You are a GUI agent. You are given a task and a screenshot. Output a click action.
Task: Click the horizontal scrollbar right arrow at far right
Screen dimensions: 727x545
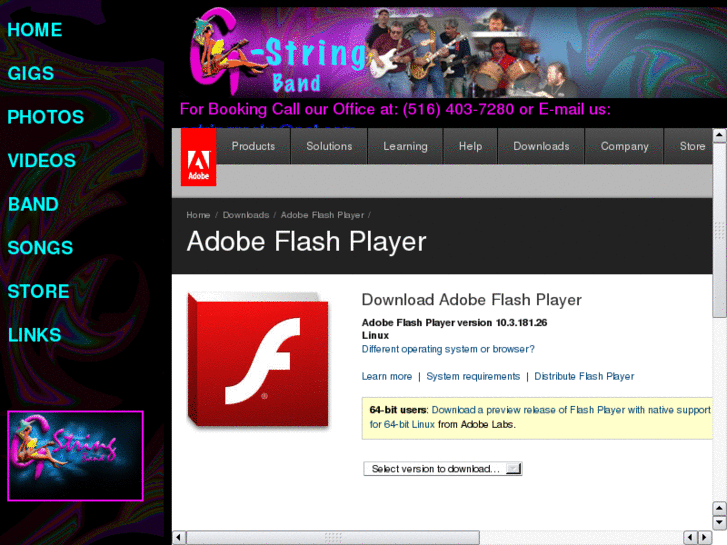click(x=705, y=537)
